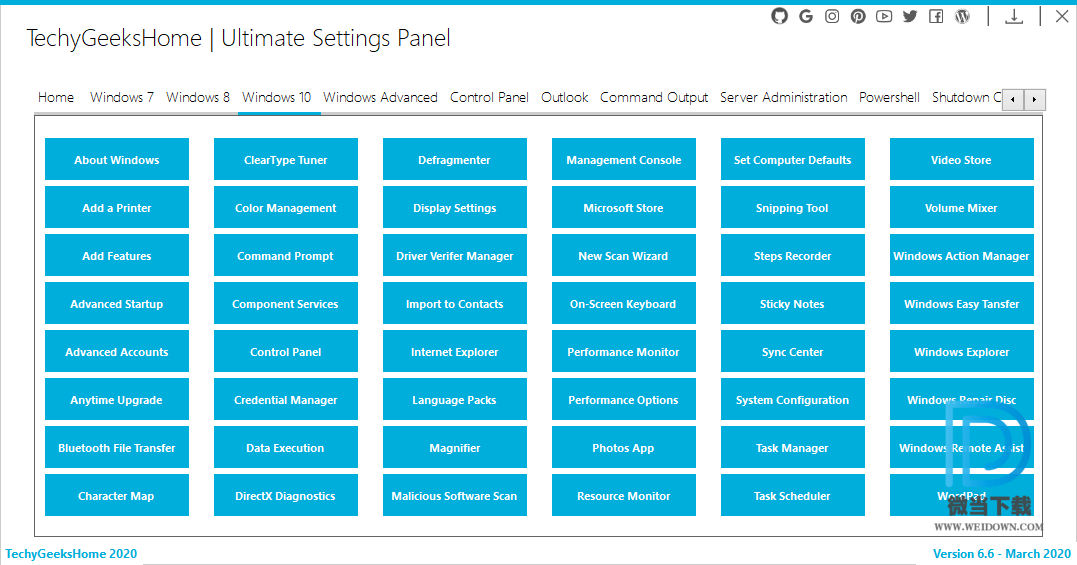Open Color Management
This screenshot has width=1077, height=565.
coord(286,207)
